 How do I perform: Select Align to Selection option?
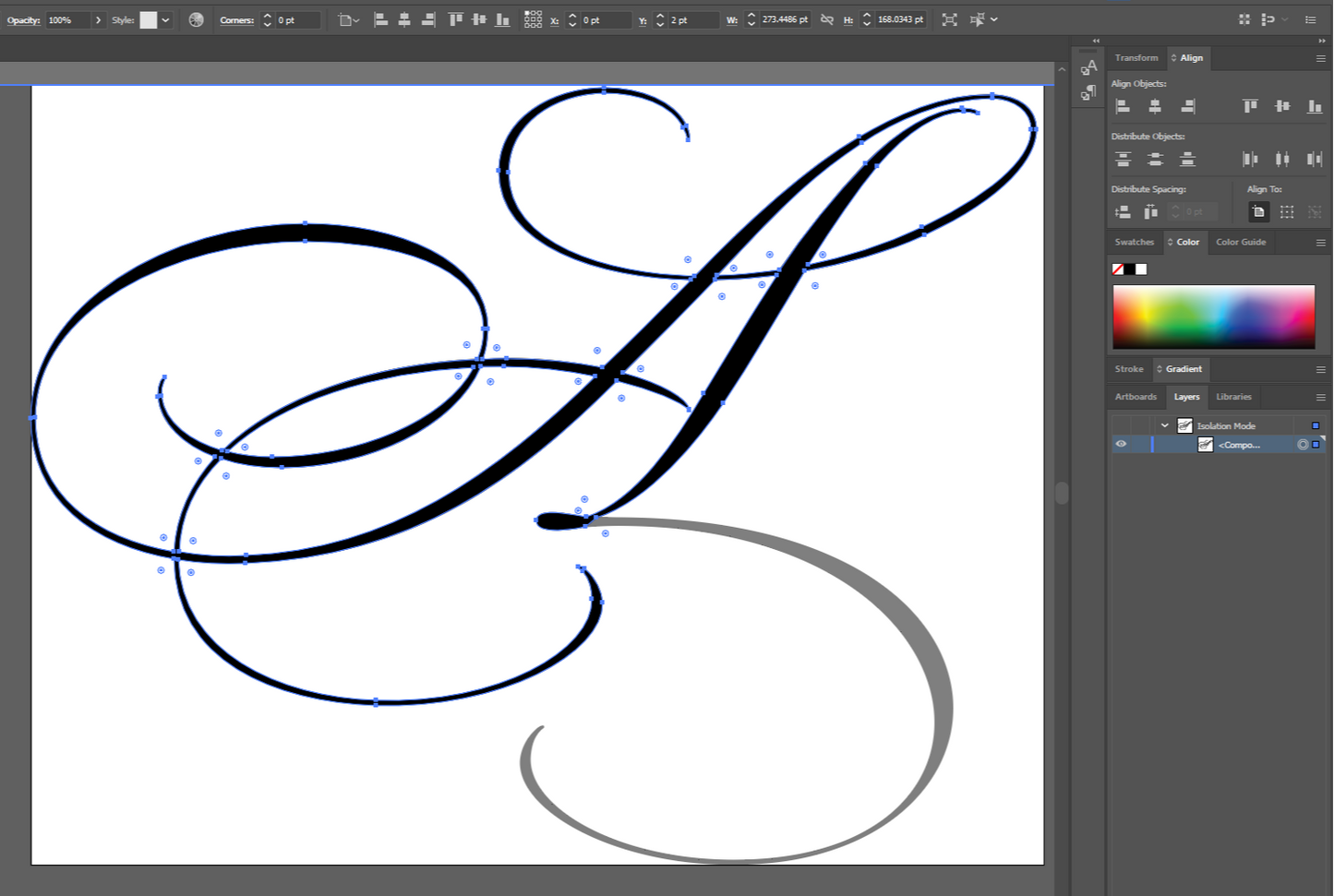1287,211
